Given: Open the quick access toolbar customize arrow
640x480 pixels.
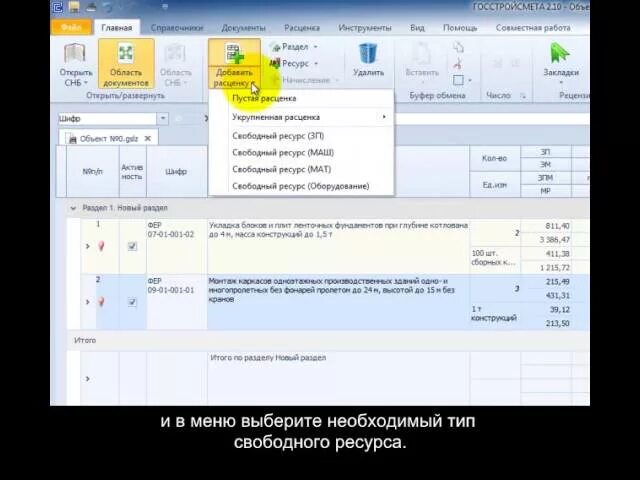Looking at the screenshot, I should click(165, 7).
